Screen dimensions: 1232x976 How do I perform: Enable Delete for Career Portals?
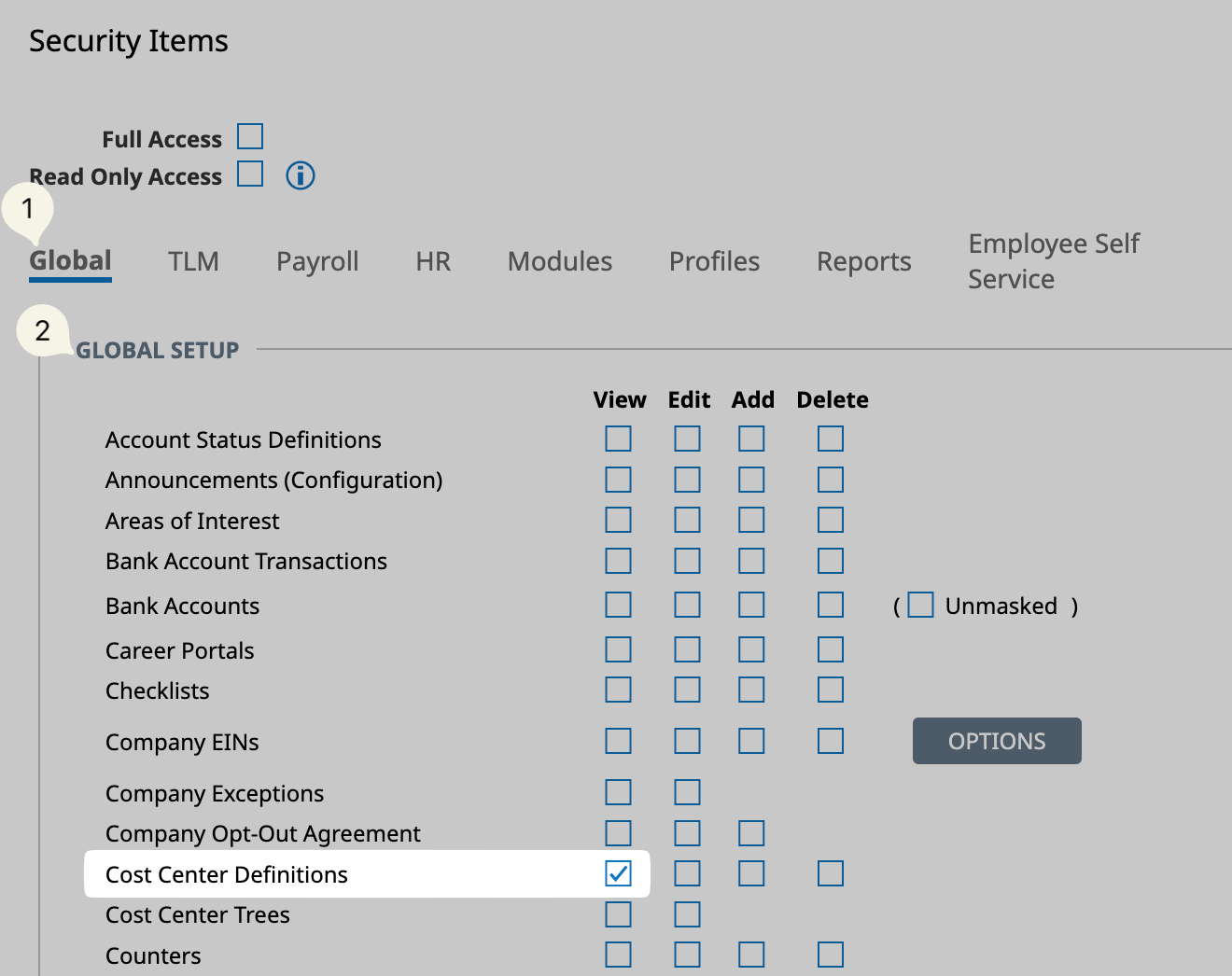[x=830, y=649]
